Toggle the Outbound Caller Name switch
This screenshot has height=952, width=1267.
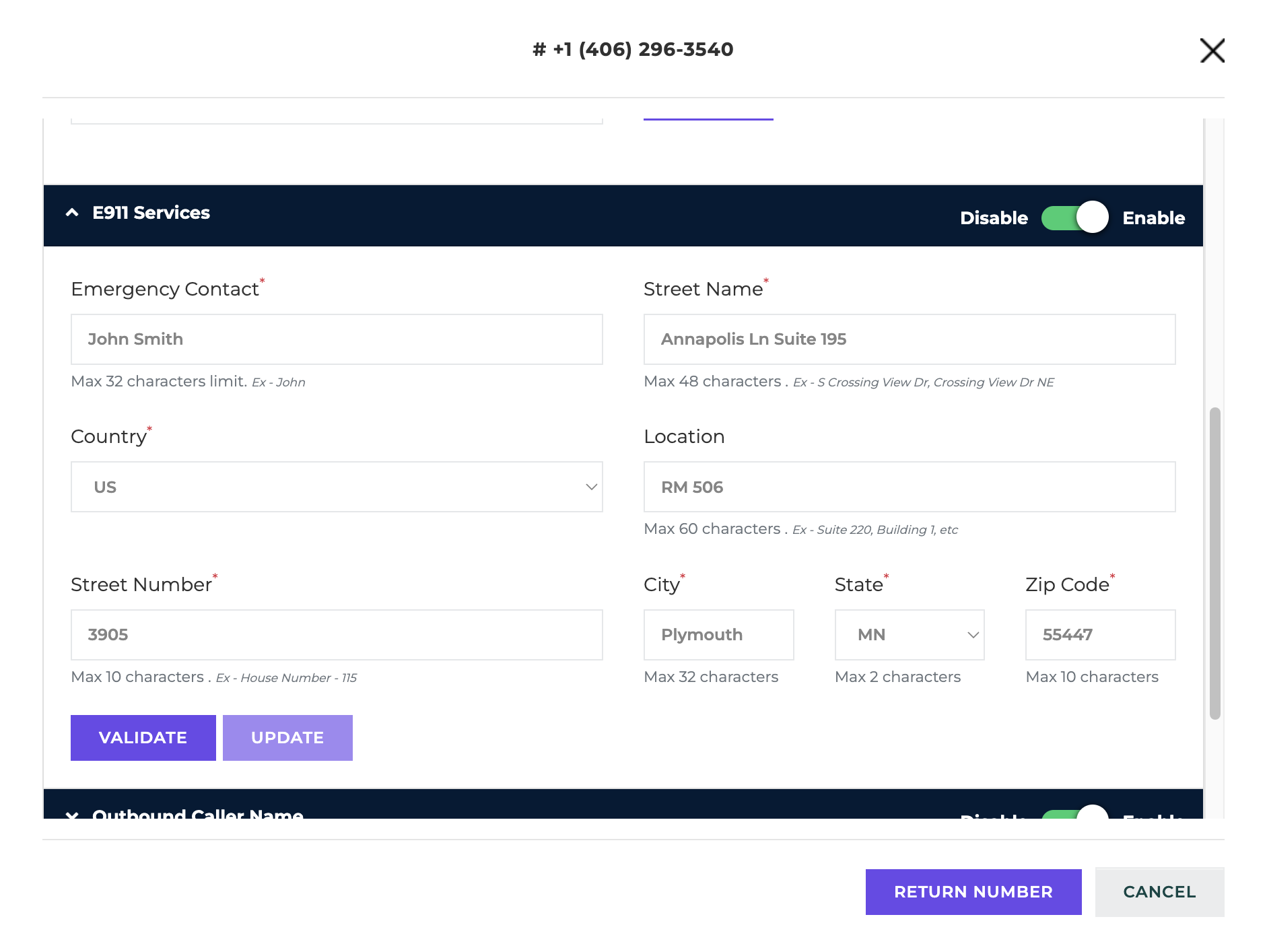pyautogui.click(x=1074, y=812)
